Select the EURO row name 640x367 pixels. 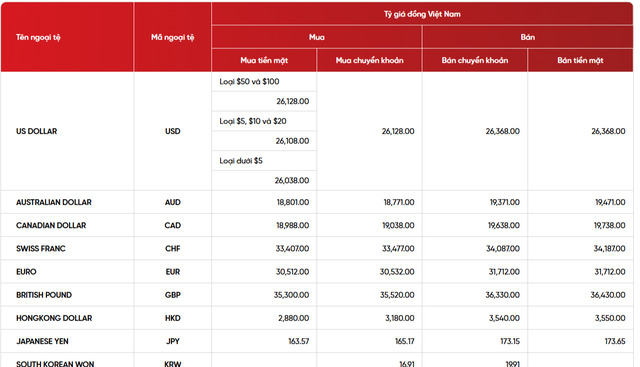point(26,272)
